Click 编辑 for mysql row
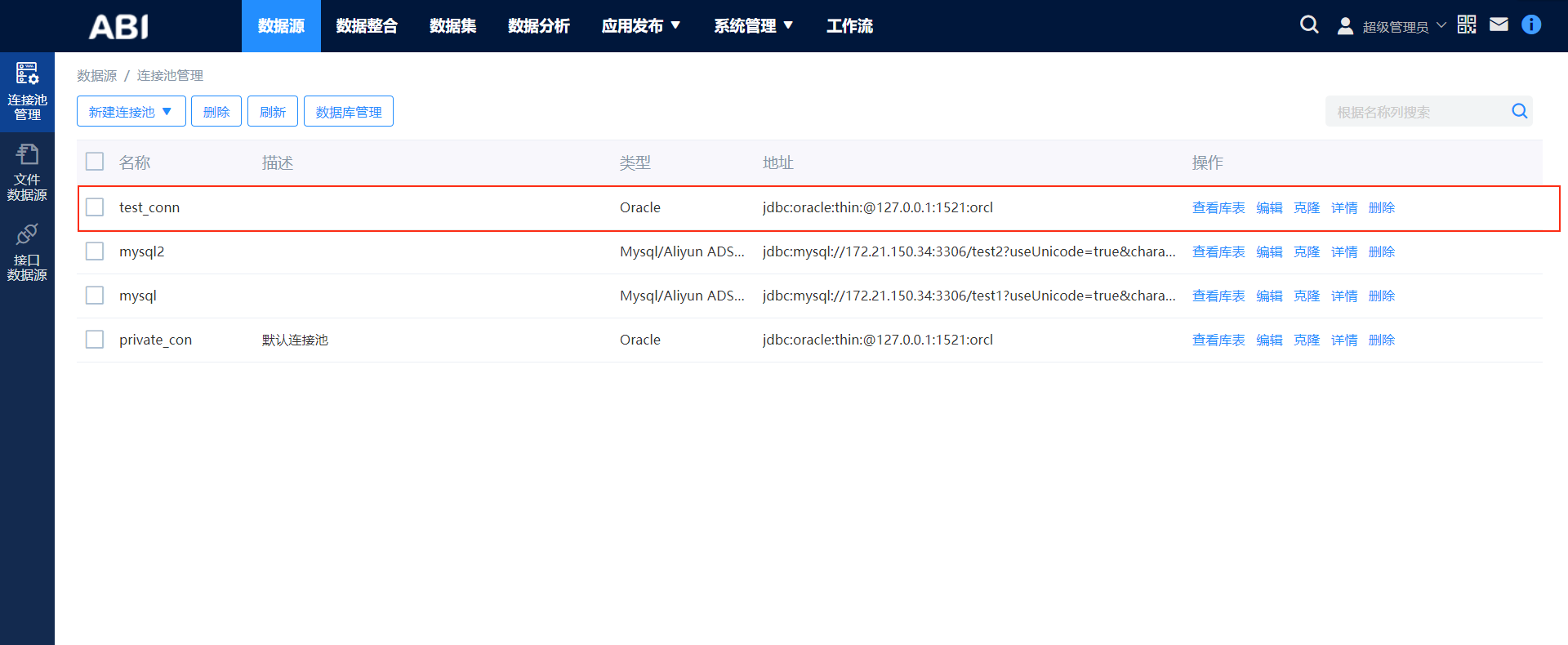This screenshot has height=645, width=1568. coord(1269,296)
